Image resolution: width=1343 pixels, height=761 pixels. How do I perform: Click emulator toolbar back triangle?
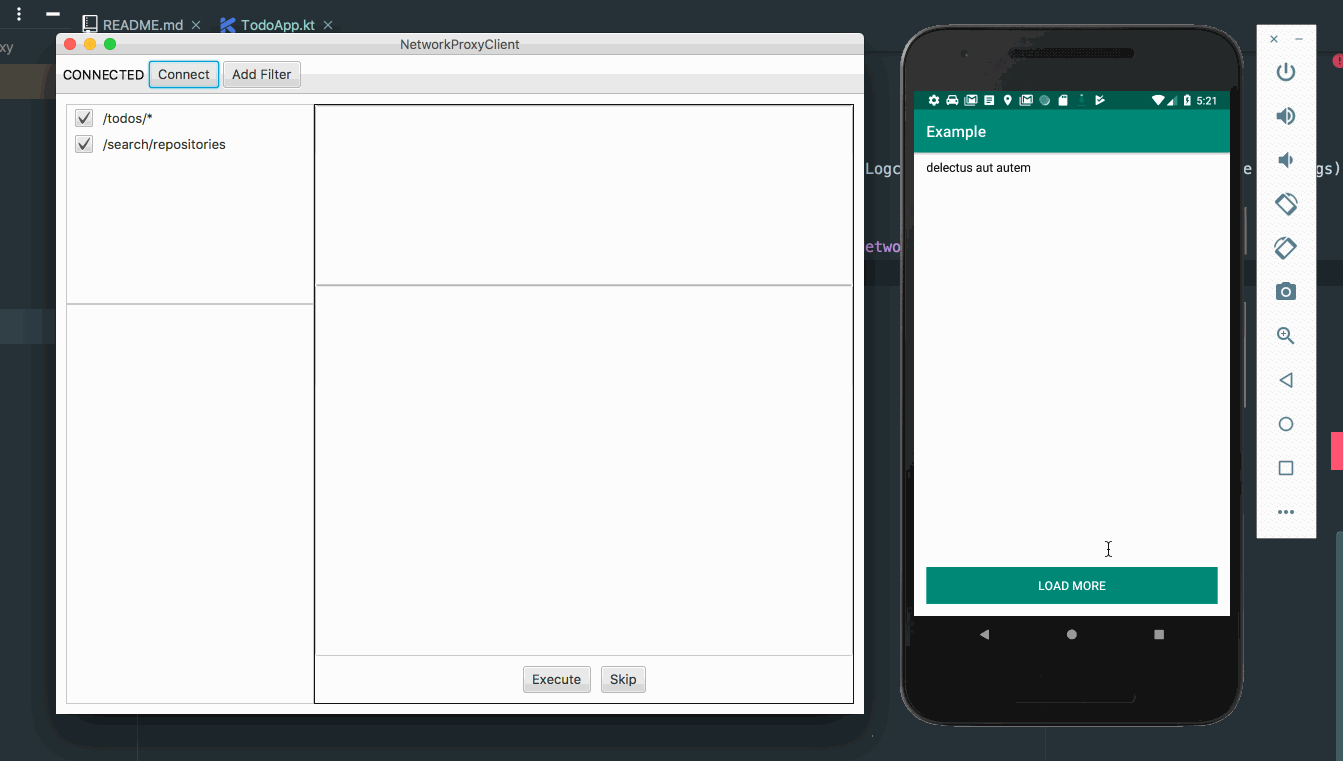click(x=1286, y=380)
